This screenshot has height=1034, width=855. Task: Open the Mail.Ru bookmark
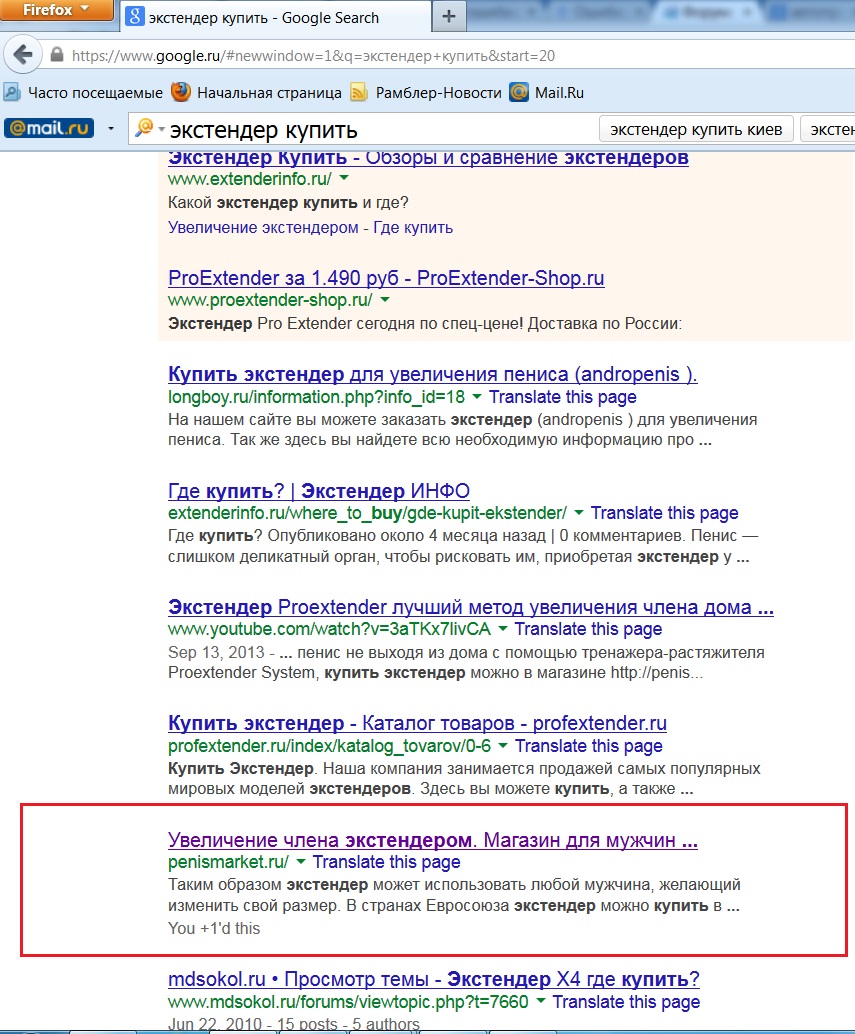coord(547,92)
